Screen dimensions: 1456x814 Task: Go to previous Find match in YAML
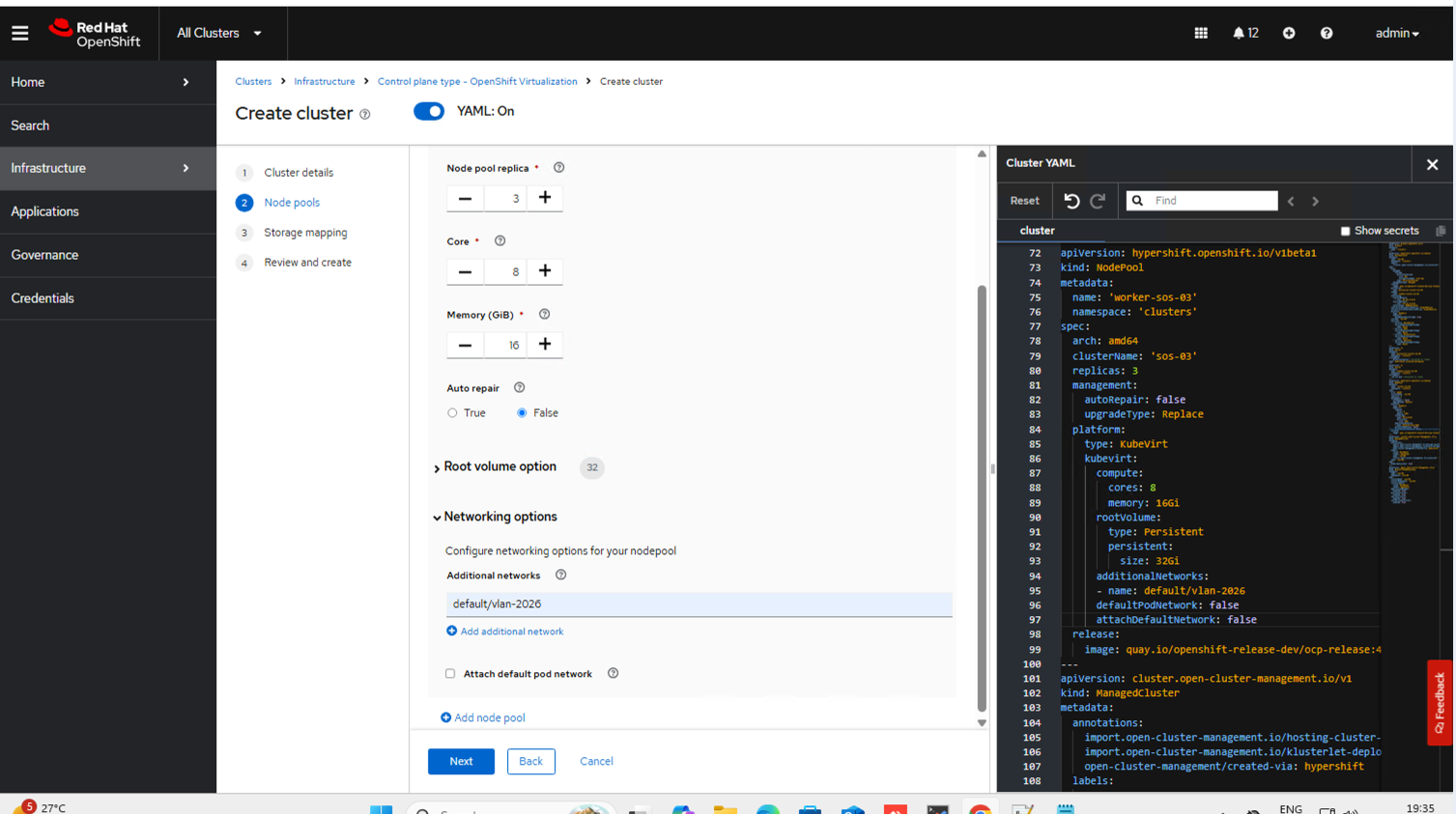coord(1291,201)
